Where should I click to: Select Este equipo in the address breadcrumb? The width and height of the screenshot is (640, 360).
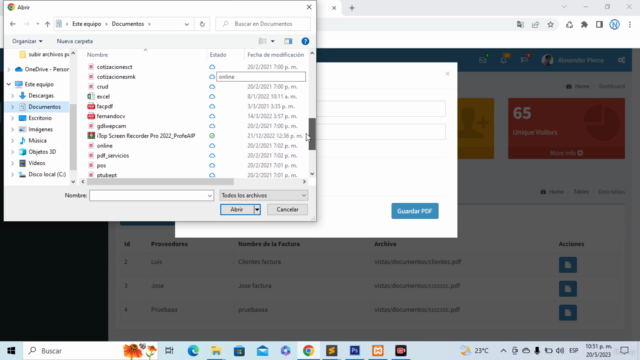(87, 24)
